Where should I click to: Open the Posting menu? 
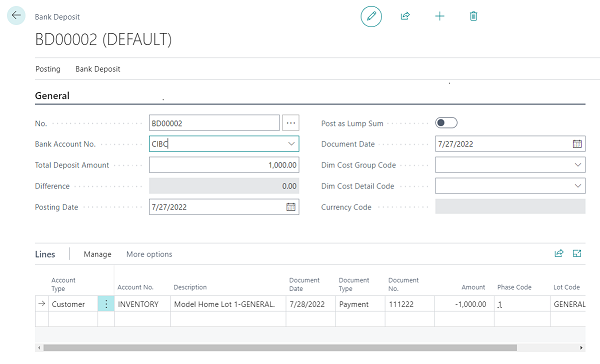tap(48, 69)
